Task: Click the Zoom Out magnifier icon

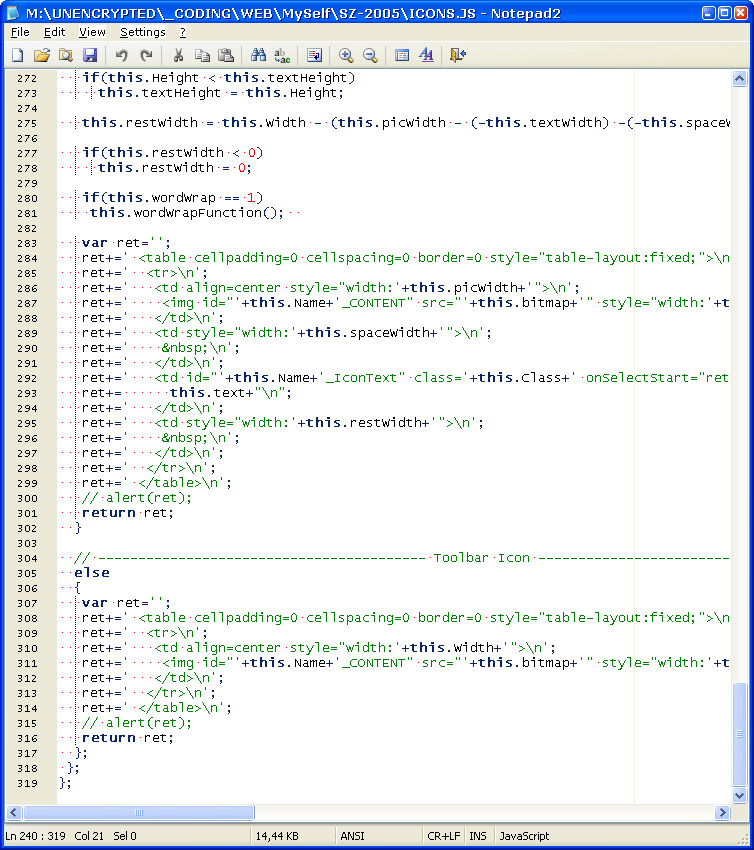Action: point(370,55)
